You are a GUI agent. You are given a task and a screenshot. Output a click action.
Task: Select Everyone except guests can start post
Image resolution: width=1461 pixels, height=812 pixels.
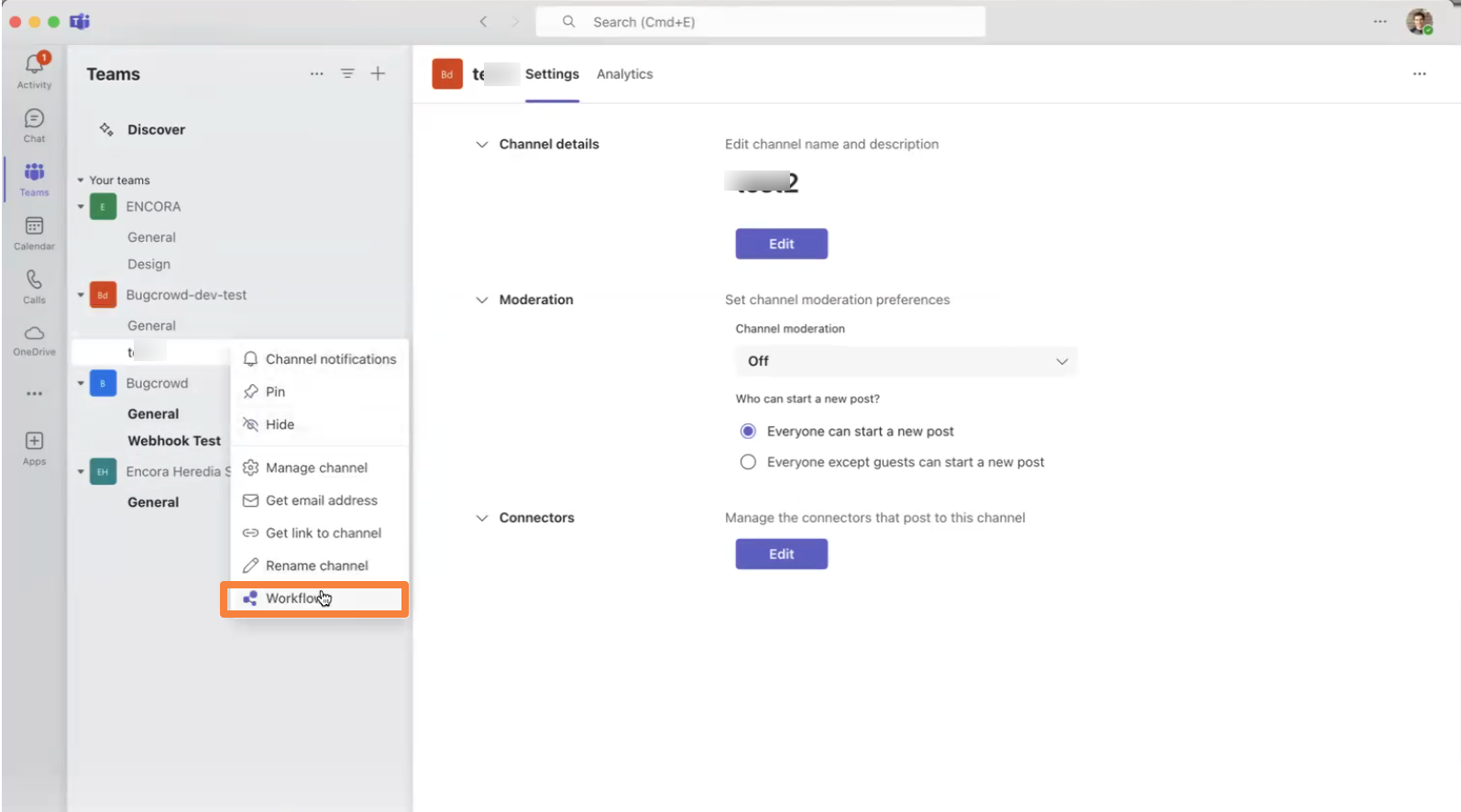click(x=748, y=462)
